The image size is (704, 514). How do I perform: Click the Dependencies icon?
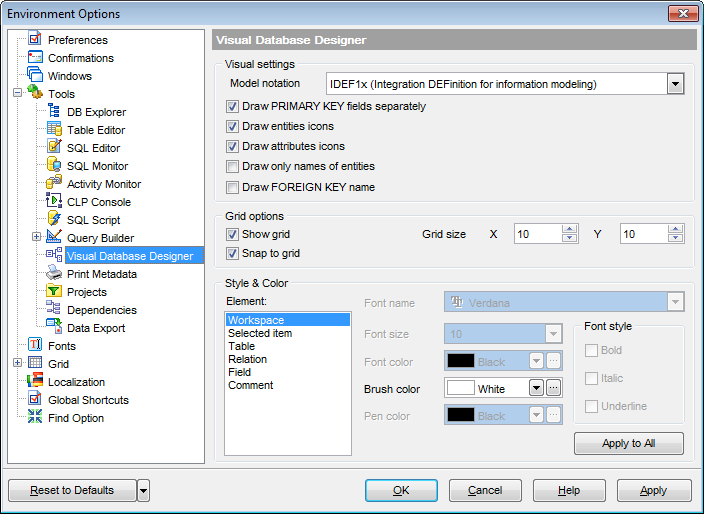(54, 309)
